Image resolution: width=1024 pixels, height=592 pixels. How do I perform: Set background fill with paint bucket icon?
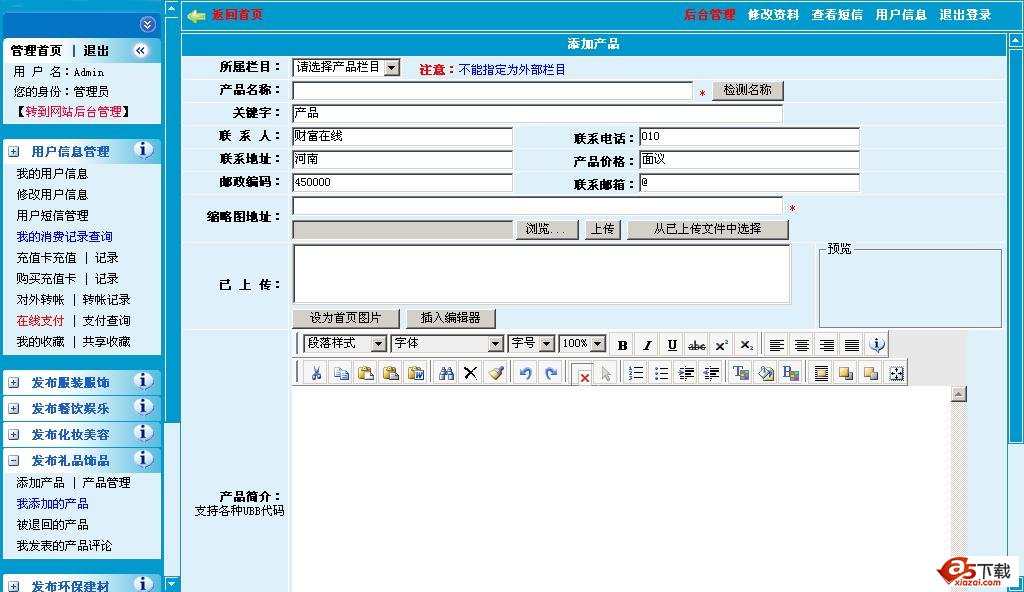(765, 373)
